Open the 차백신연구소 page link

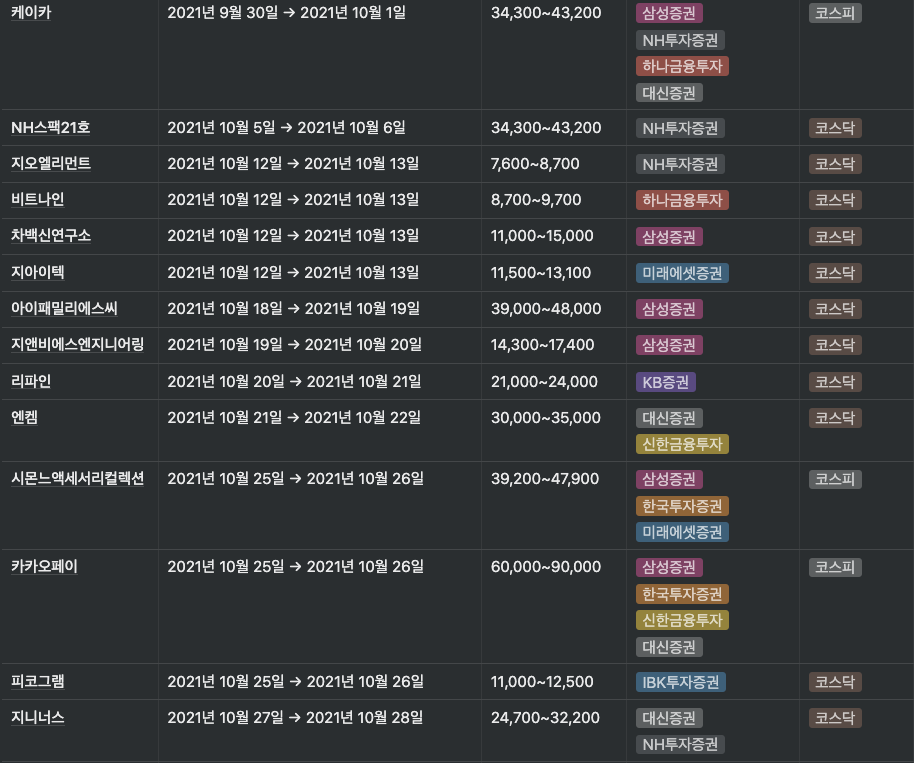51,235
